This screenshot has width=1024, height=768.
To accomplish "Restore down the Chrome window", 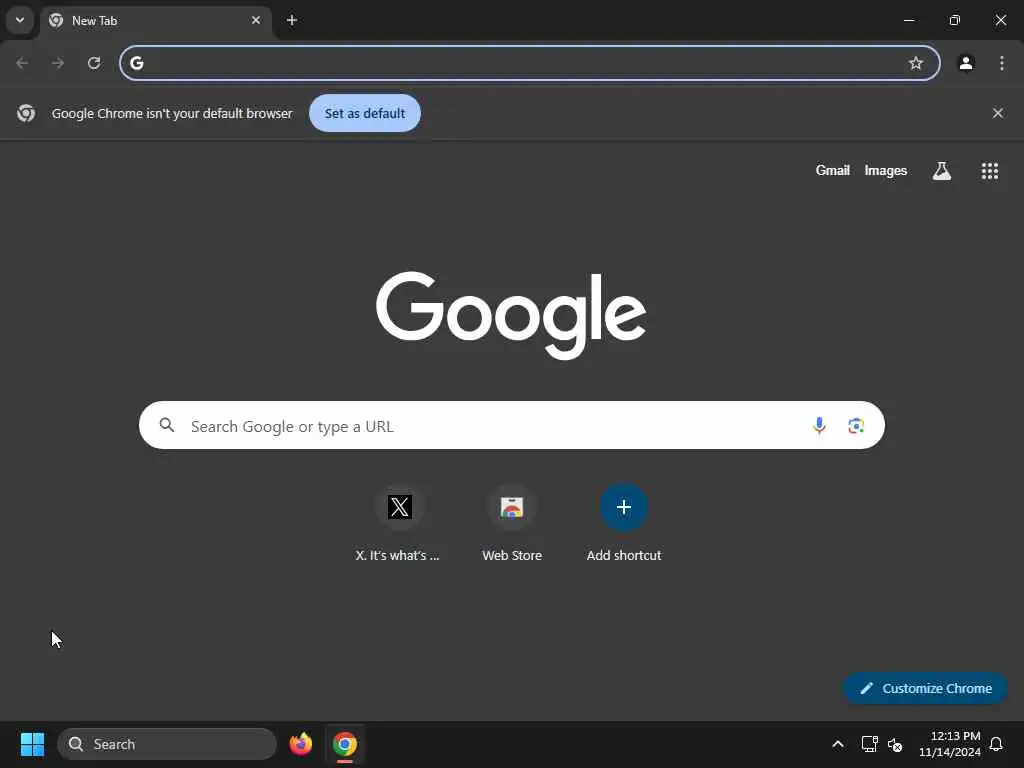I will click(955, 20).
